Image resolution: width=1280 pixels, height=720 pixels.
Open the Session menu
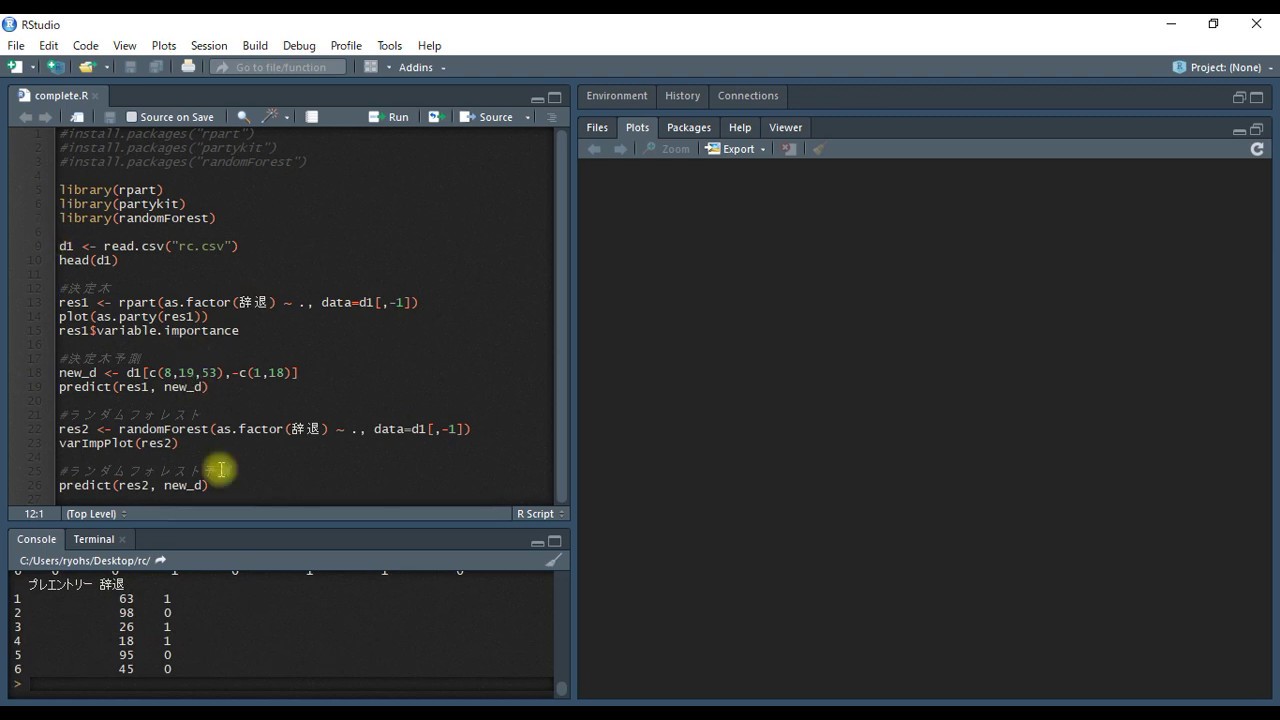point(209,46)
